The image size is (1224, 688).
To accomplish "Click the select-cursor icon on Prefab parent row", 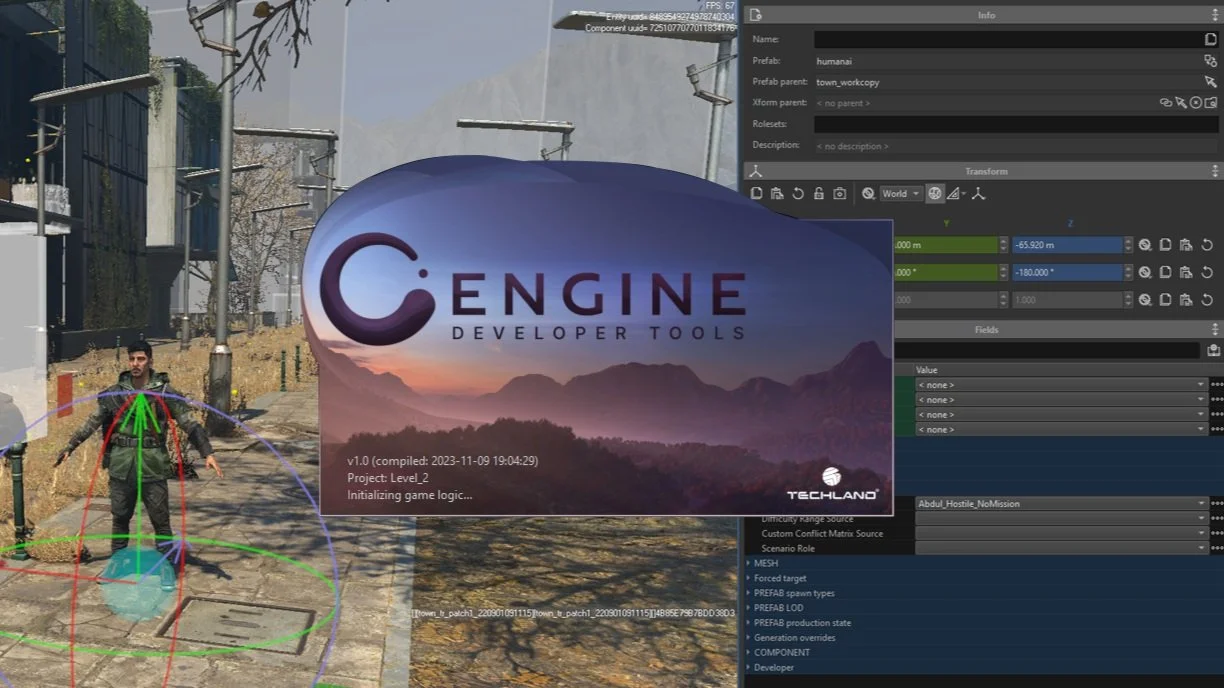I will coord(1211,82).
